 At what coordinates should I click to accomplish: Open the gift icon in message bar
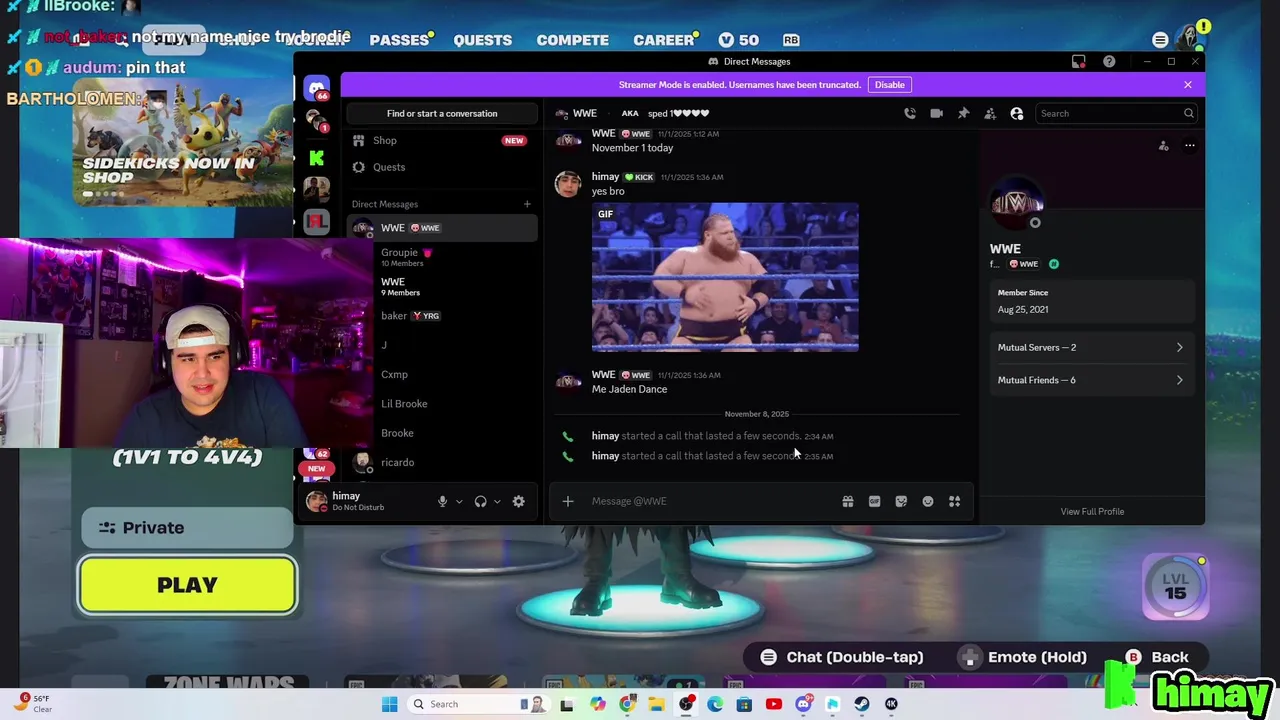[x=848, y=501]
